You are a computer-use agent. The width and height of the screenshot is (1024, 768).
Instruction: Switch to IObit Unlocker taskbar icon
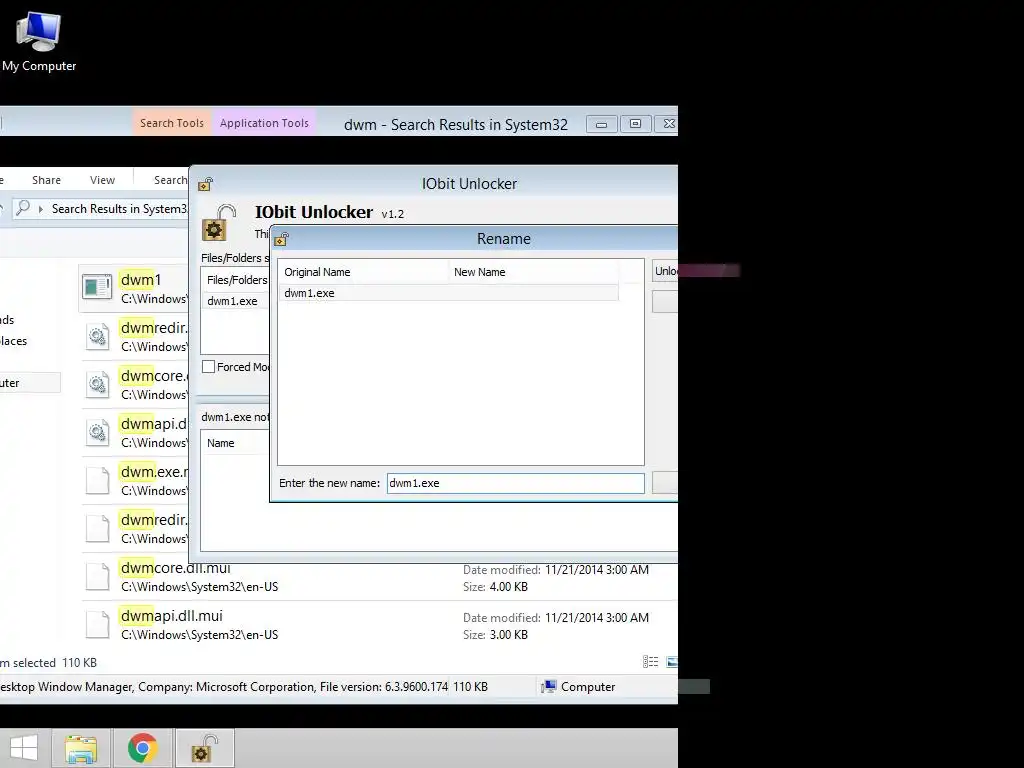[204, 748]
